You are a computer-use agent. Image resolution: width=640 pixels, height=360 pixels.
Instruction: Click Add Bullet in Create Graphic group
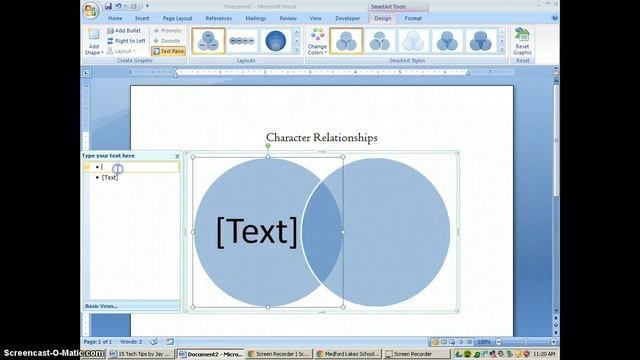[x=124, y=31]
